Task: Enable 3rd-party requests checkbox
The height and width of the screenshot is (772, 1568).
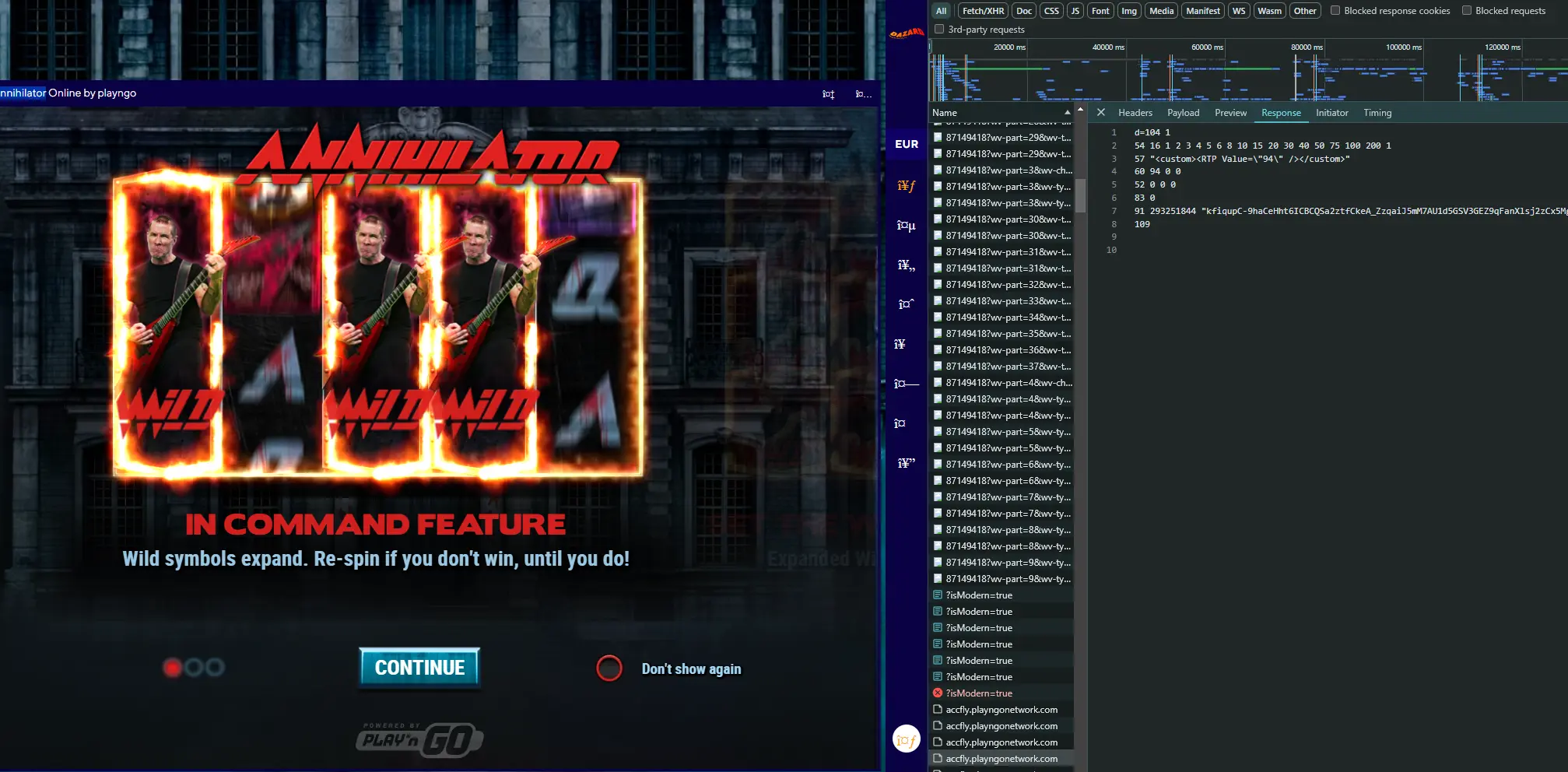Action: tap(939, 29)
